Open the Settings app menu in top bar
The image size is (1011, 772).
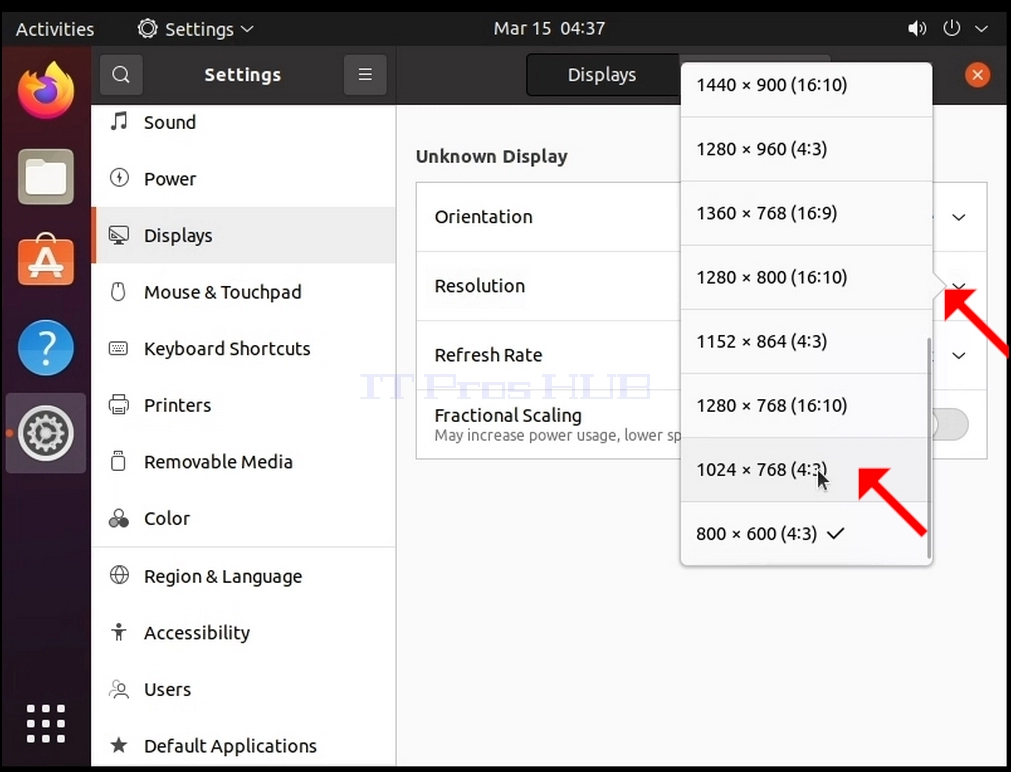(x=196, y=29)
